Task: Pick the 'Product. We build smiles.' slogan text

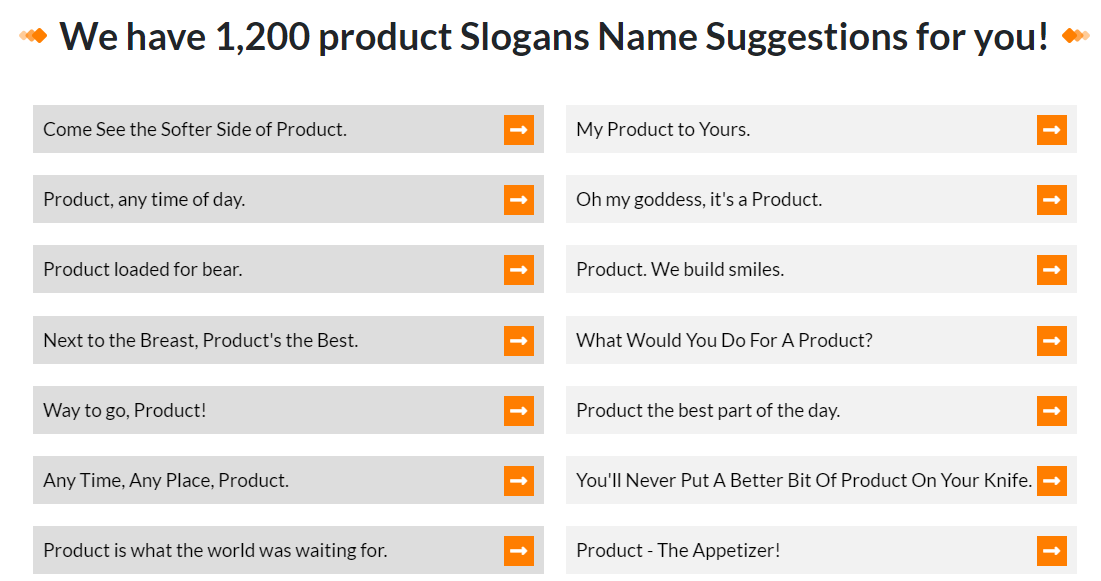Action: 680,270
